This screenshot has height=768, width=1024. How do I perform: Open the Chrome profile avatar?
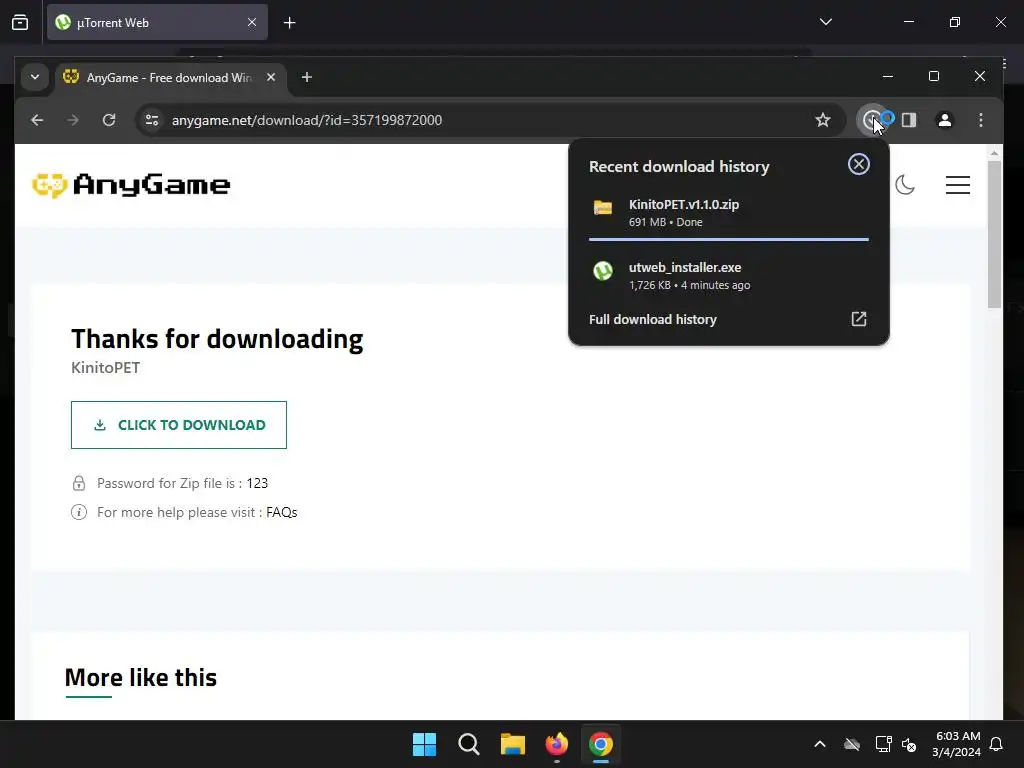tap(944, 120)
